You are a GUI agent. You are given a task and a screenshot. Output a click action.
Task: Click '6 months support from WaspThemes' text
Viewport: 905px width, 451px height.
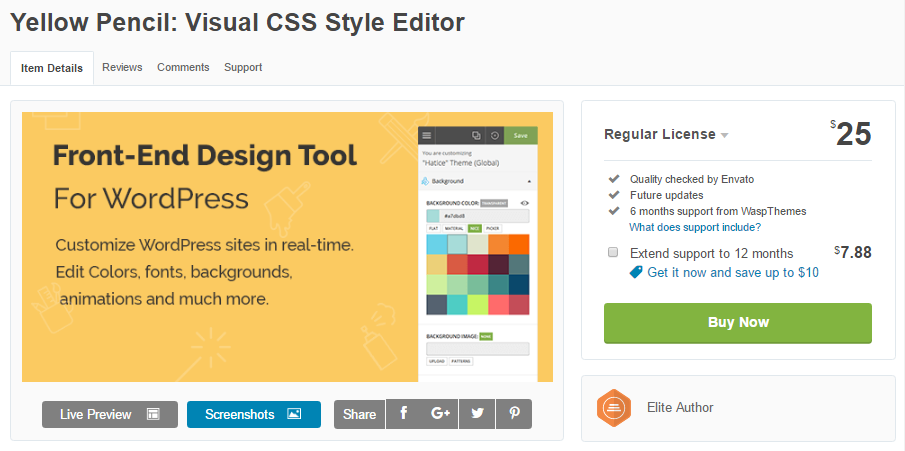coord(718,211)
